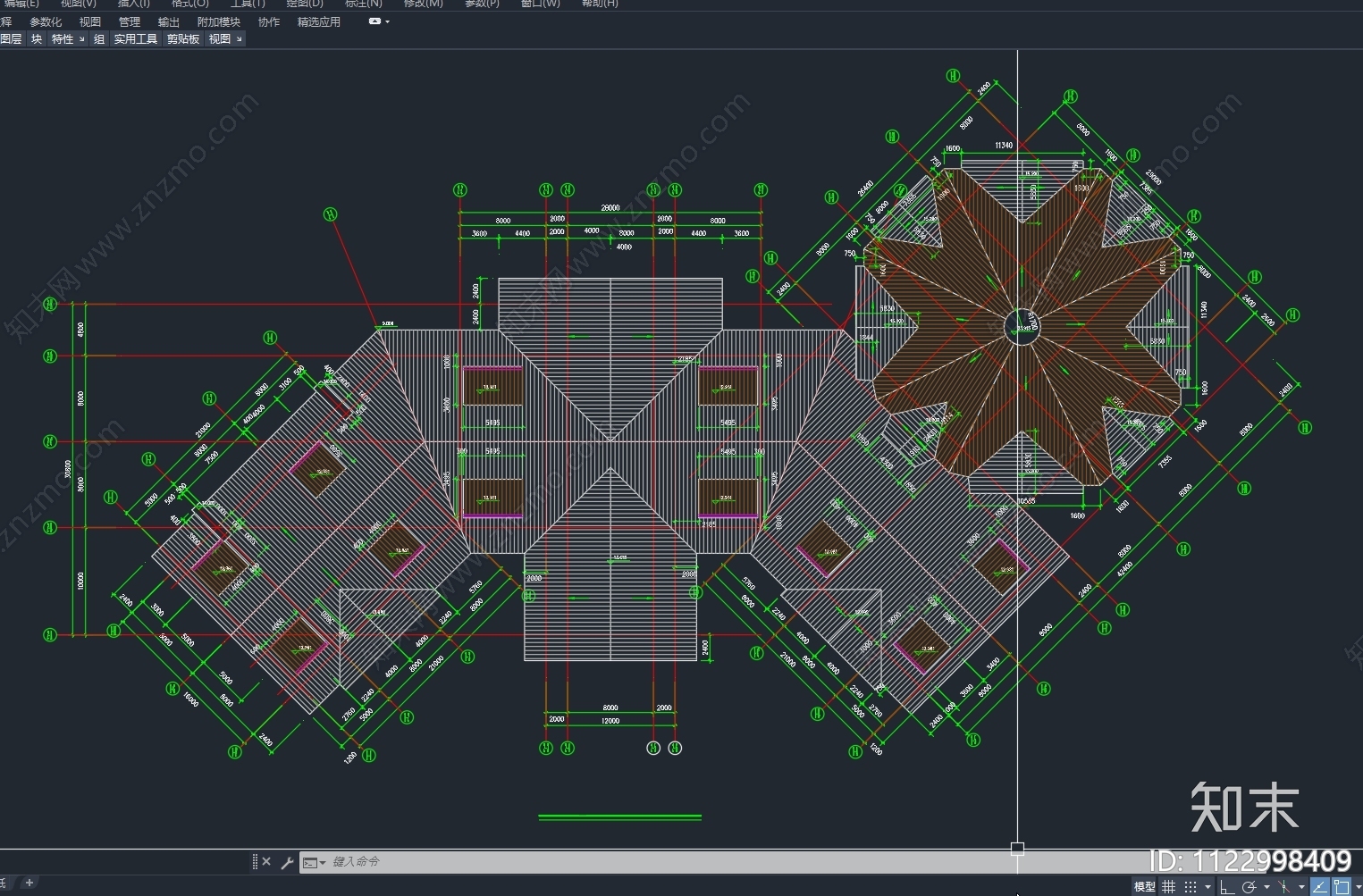This screenshot has width=1363, height=896.
Task: Switch to the 附加模块 ribbon tab
Action: pyautogui.click(x=219, y=22)
